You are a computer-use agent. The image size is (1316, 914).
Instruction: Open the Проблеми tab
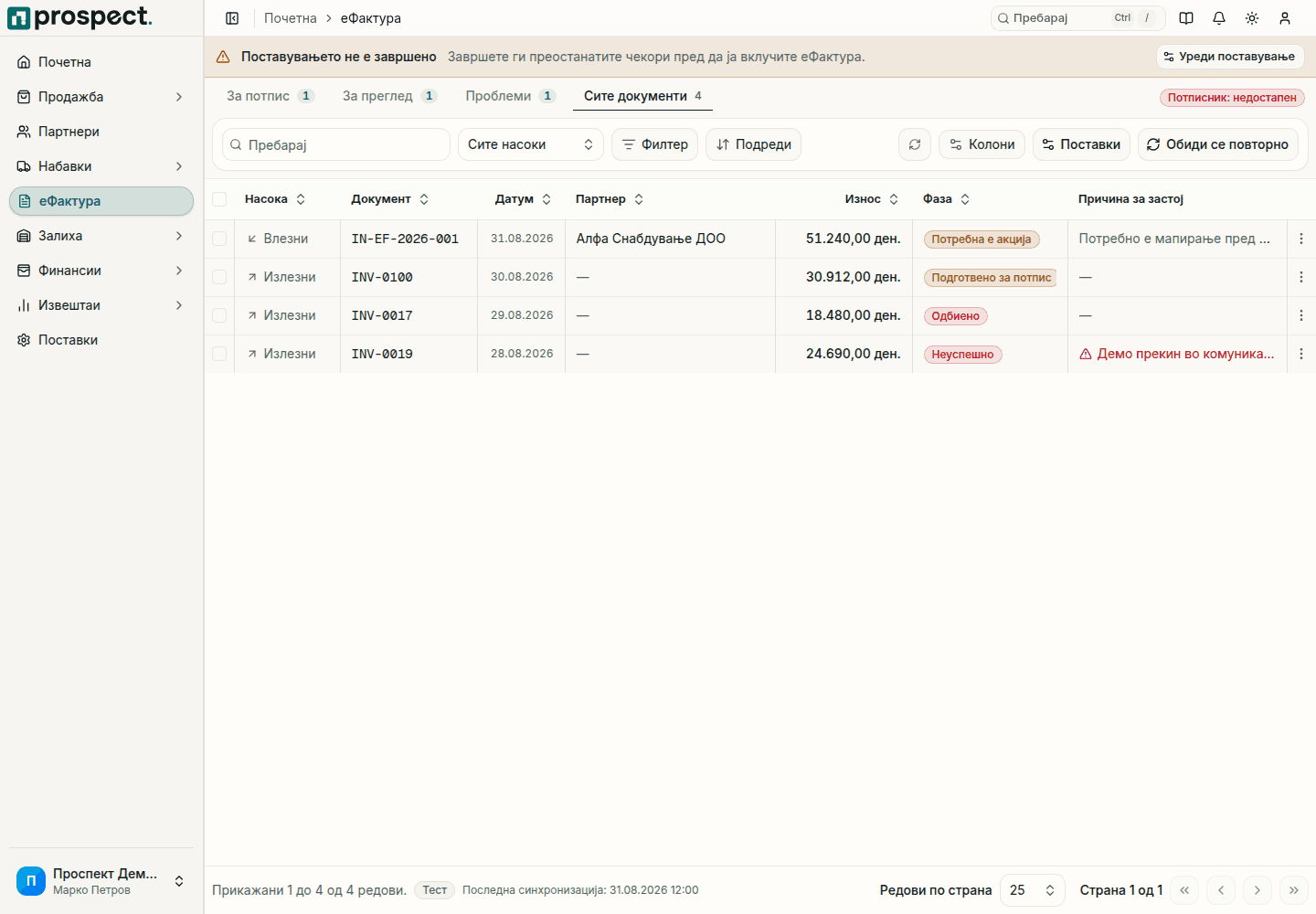click(x=511, y=96)
